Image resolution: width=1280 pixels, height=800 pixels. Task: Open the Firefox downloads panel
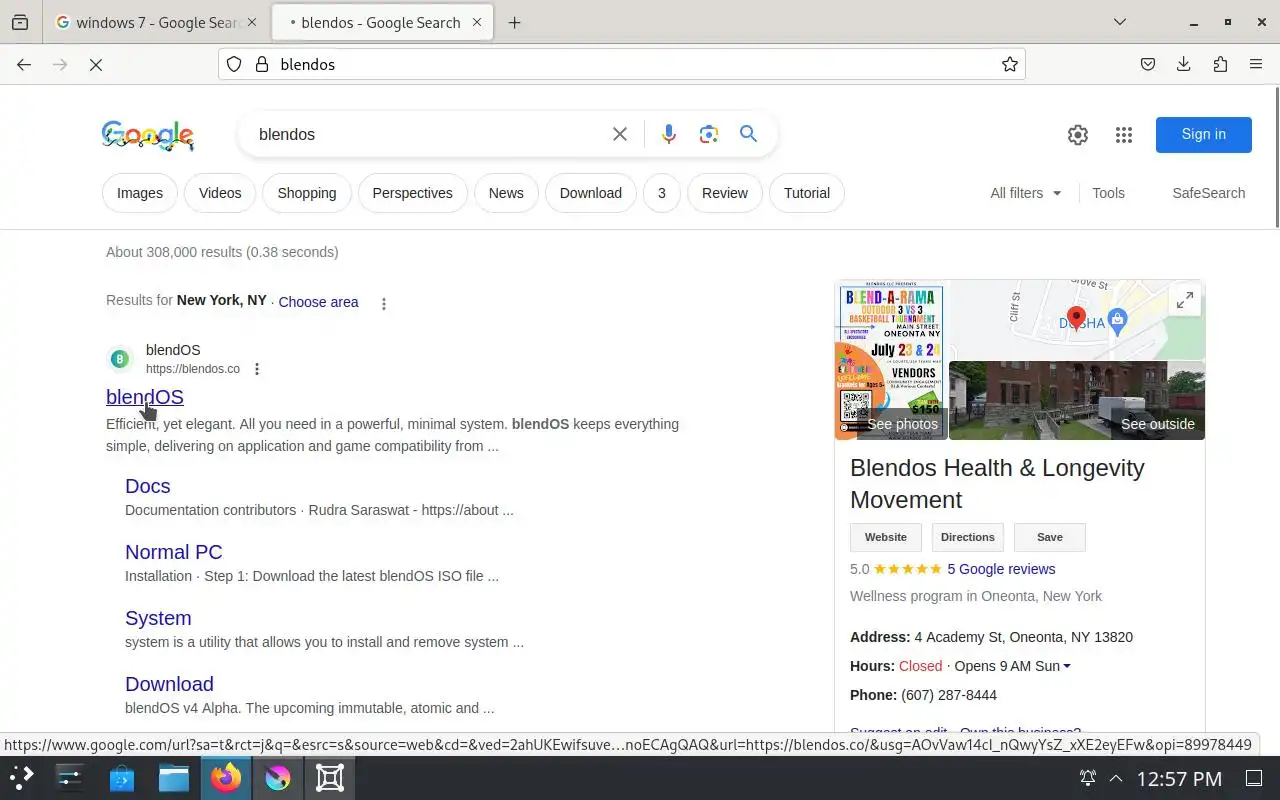[1184, 64]
